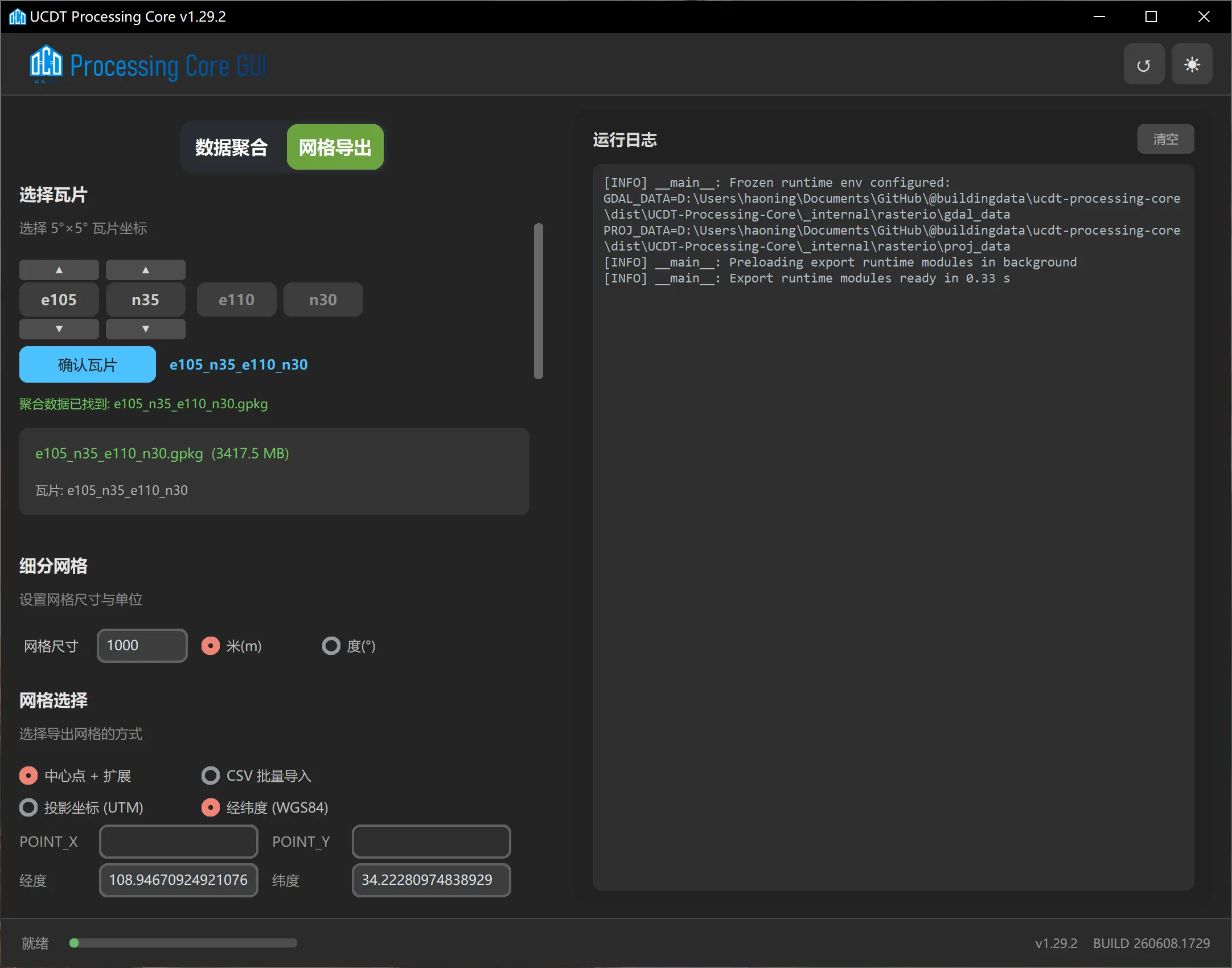Image resolution: width=1232 pixels, height=968 pixels.
Task: Click the POINT_Y input field
Action: tap(431, 842)
